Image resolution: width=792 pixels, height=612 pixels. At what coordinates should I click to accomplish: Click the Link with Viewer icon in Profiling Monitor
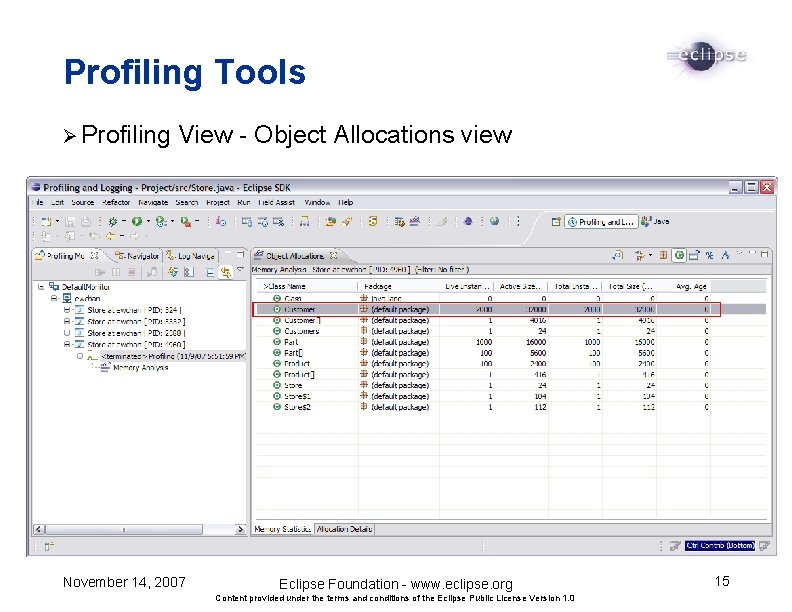[225, 272]
